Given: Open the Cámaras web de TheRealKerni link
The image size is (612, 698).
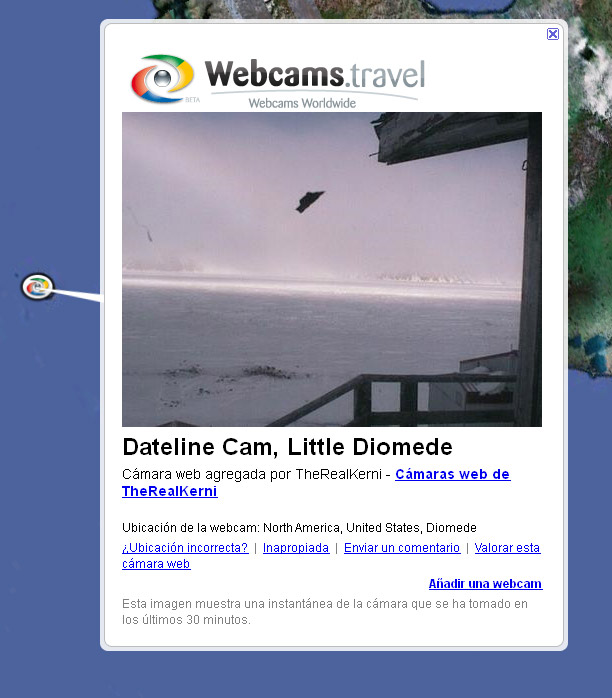Looking at the screenshot, I should point(316,483).
